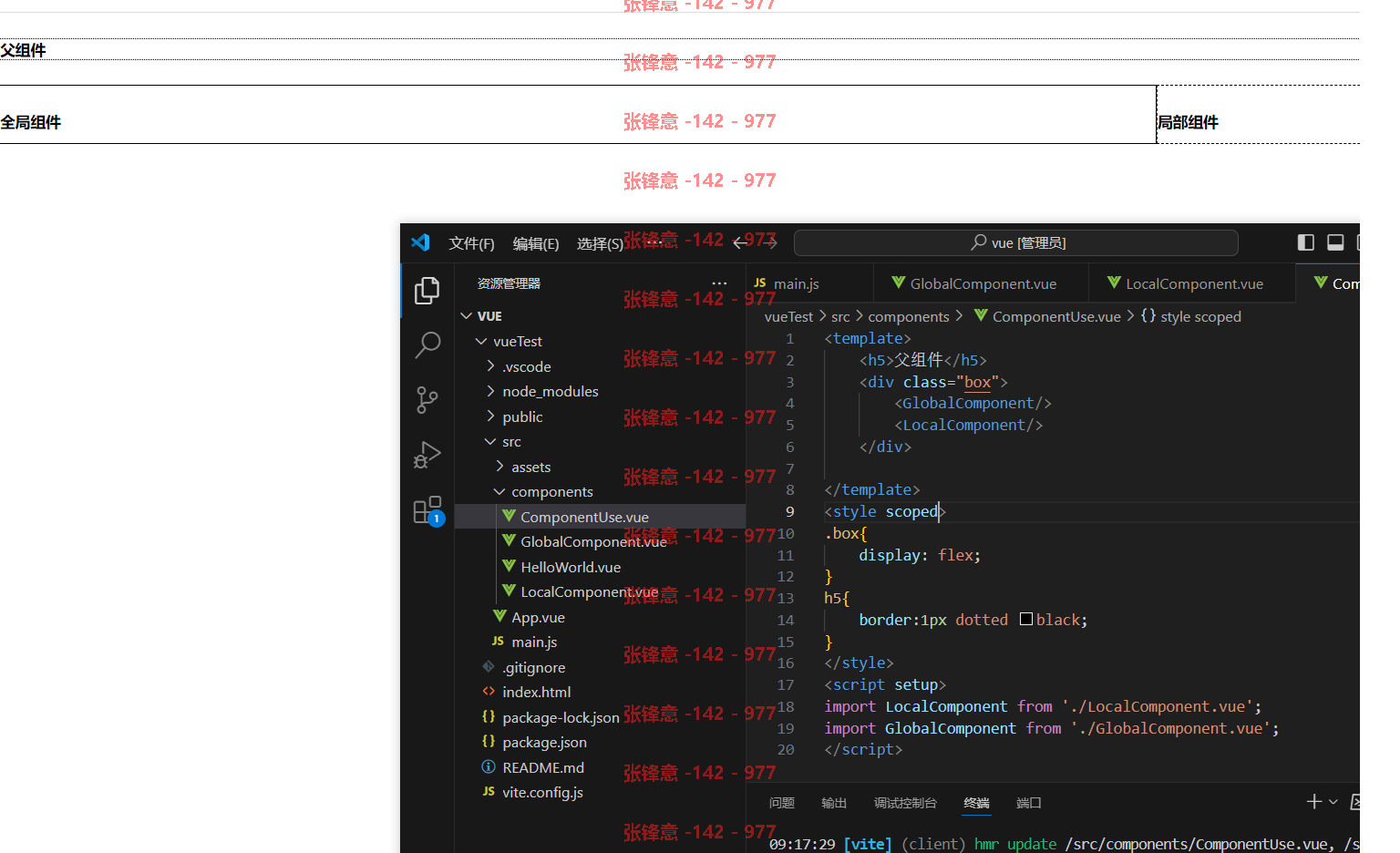1400x853 pixels.
Task: Open vite.config.js from the file tree
Action: point(542,793)
